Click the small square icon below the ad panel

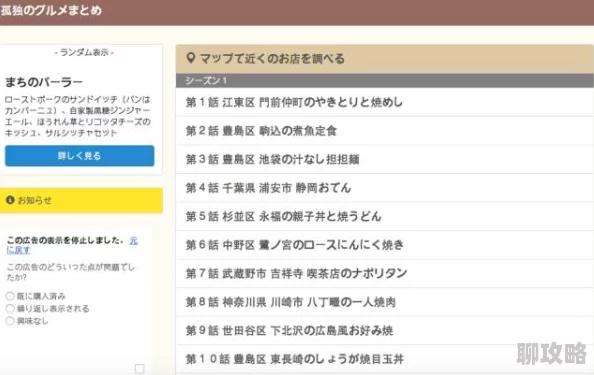pyautogui.click(x=139, y=369)
